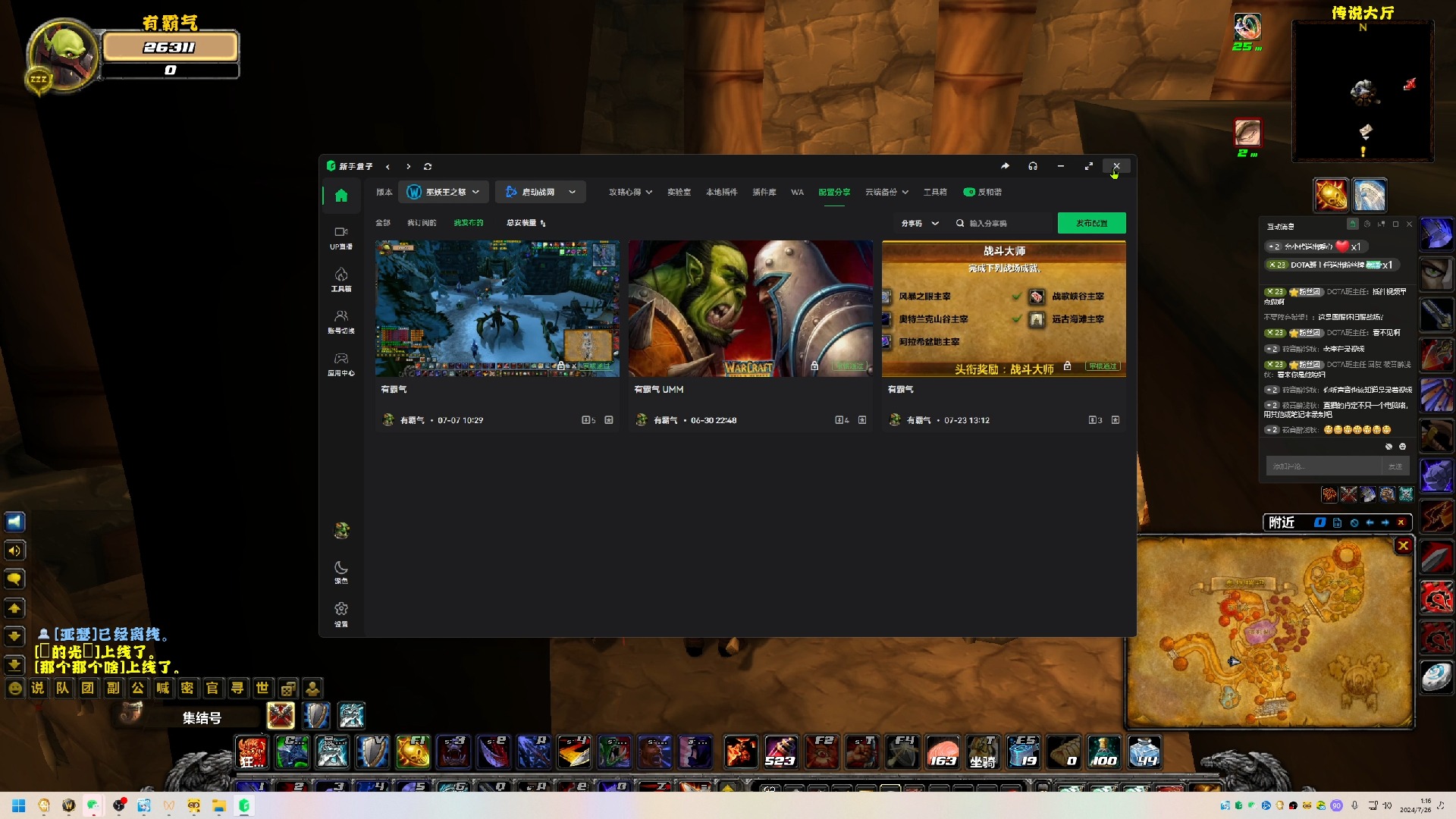Go back with the left navigation arrow

(388, 167)
